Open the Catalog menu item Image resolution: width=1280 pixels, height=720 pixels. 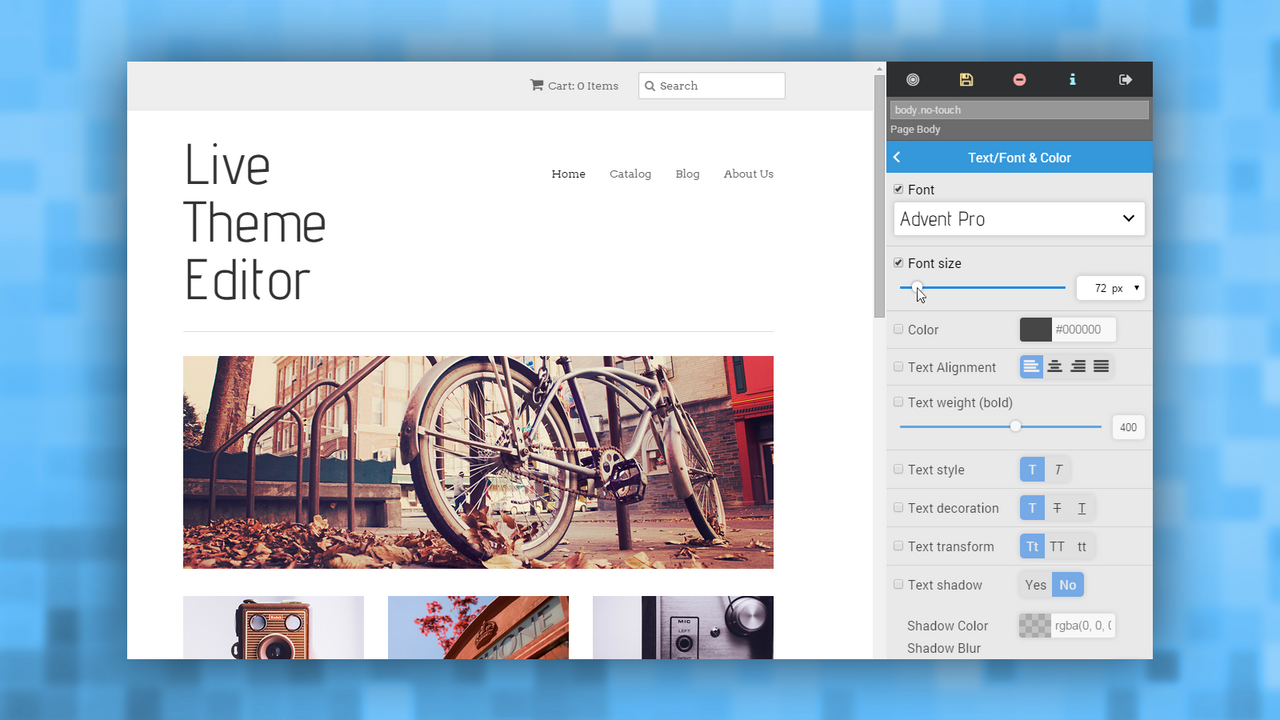(x=630, y=174)
